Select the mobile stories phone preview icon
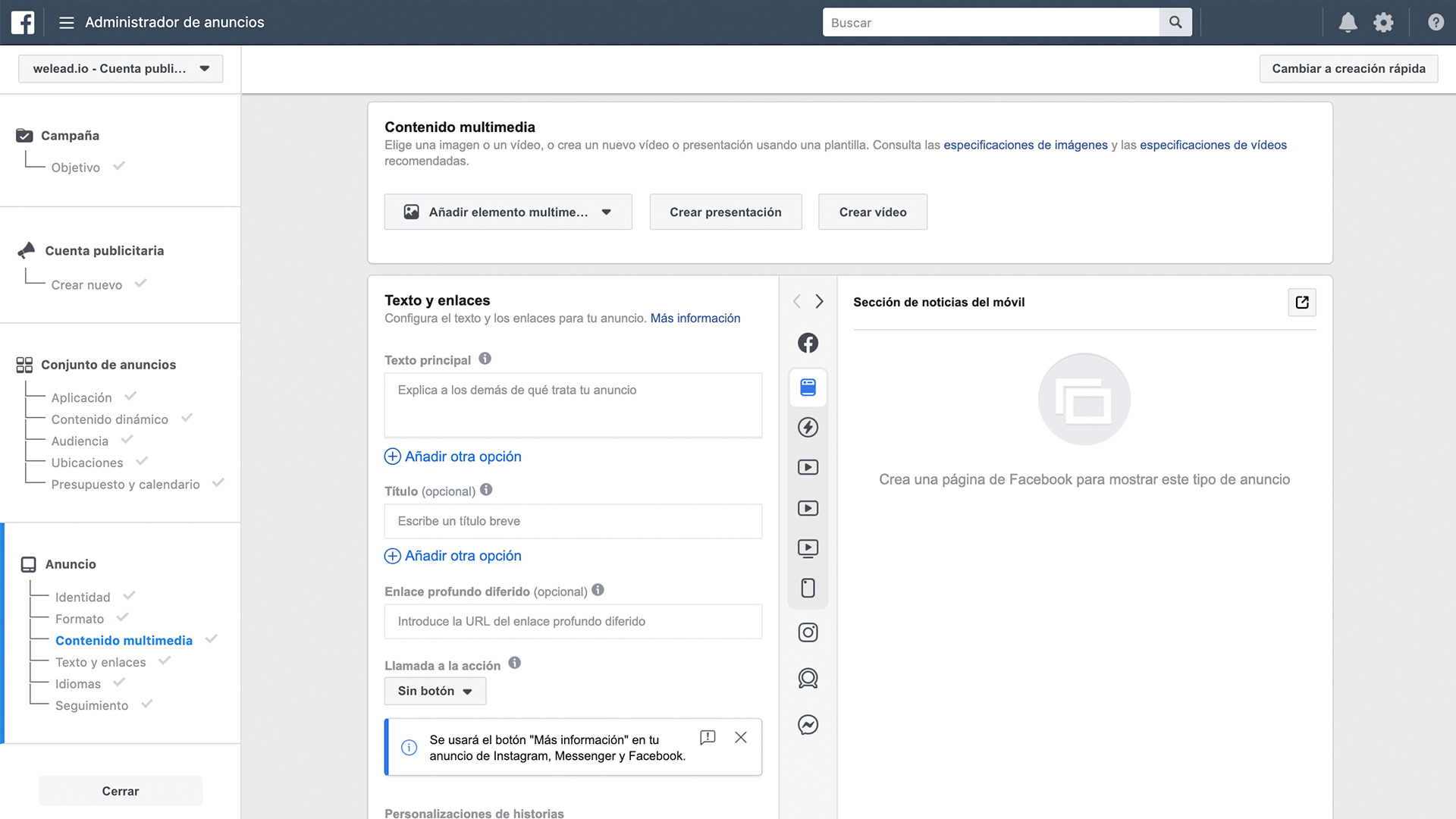This screenshot has height=819, width=1456. coord(808,588)
